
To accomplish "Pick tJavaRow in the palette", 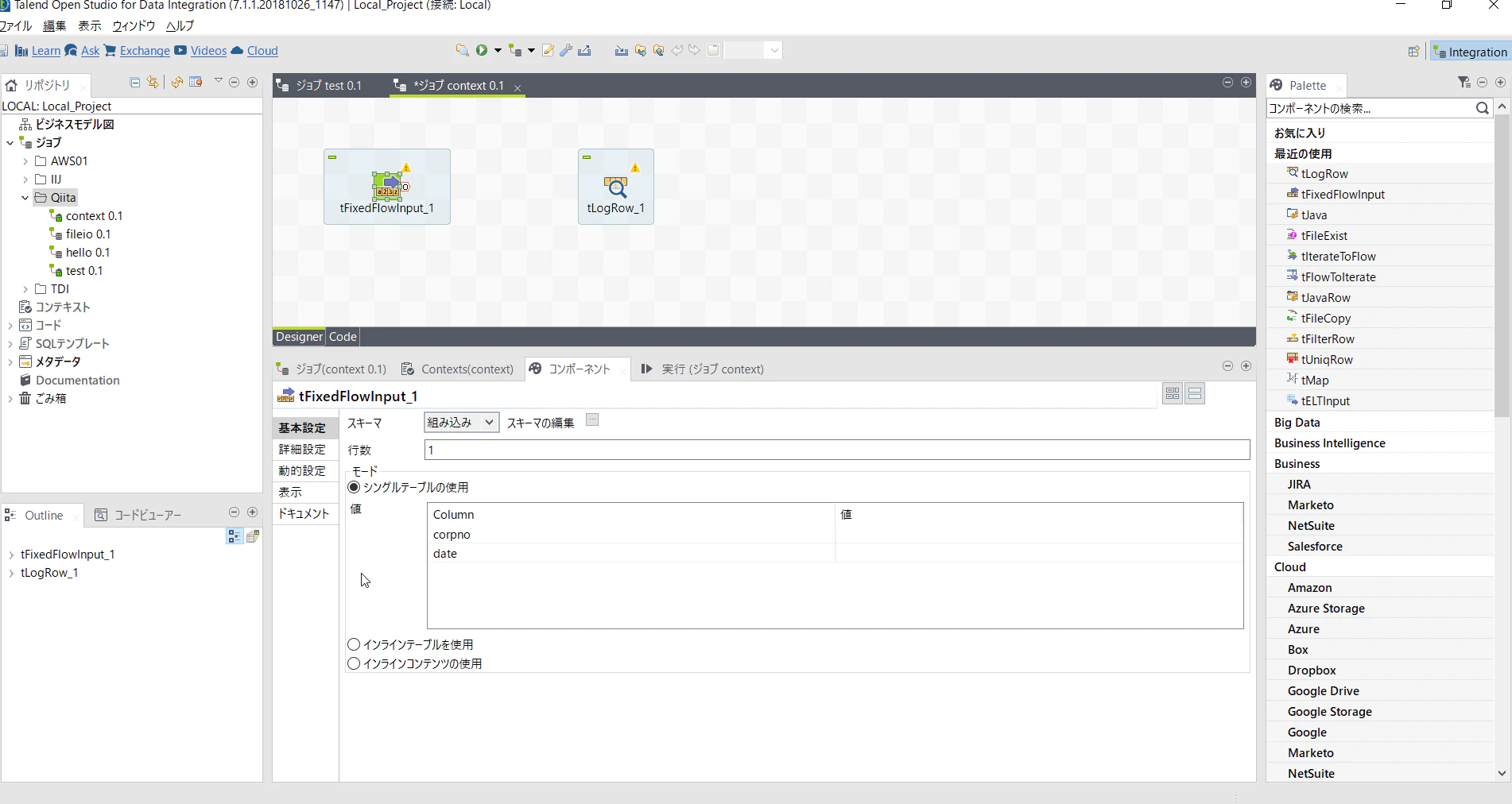I will click(1325, 297).
